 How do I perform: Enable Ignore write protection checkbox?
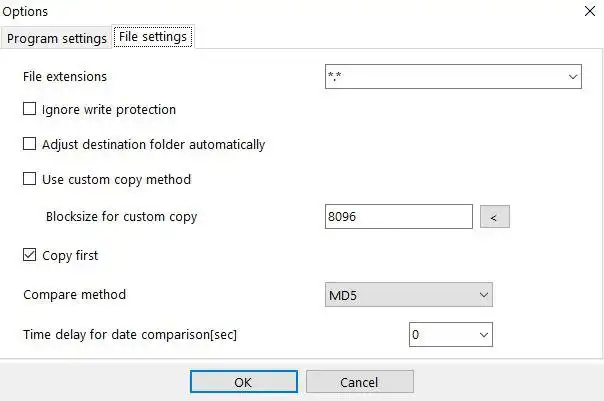click(30, 109)
